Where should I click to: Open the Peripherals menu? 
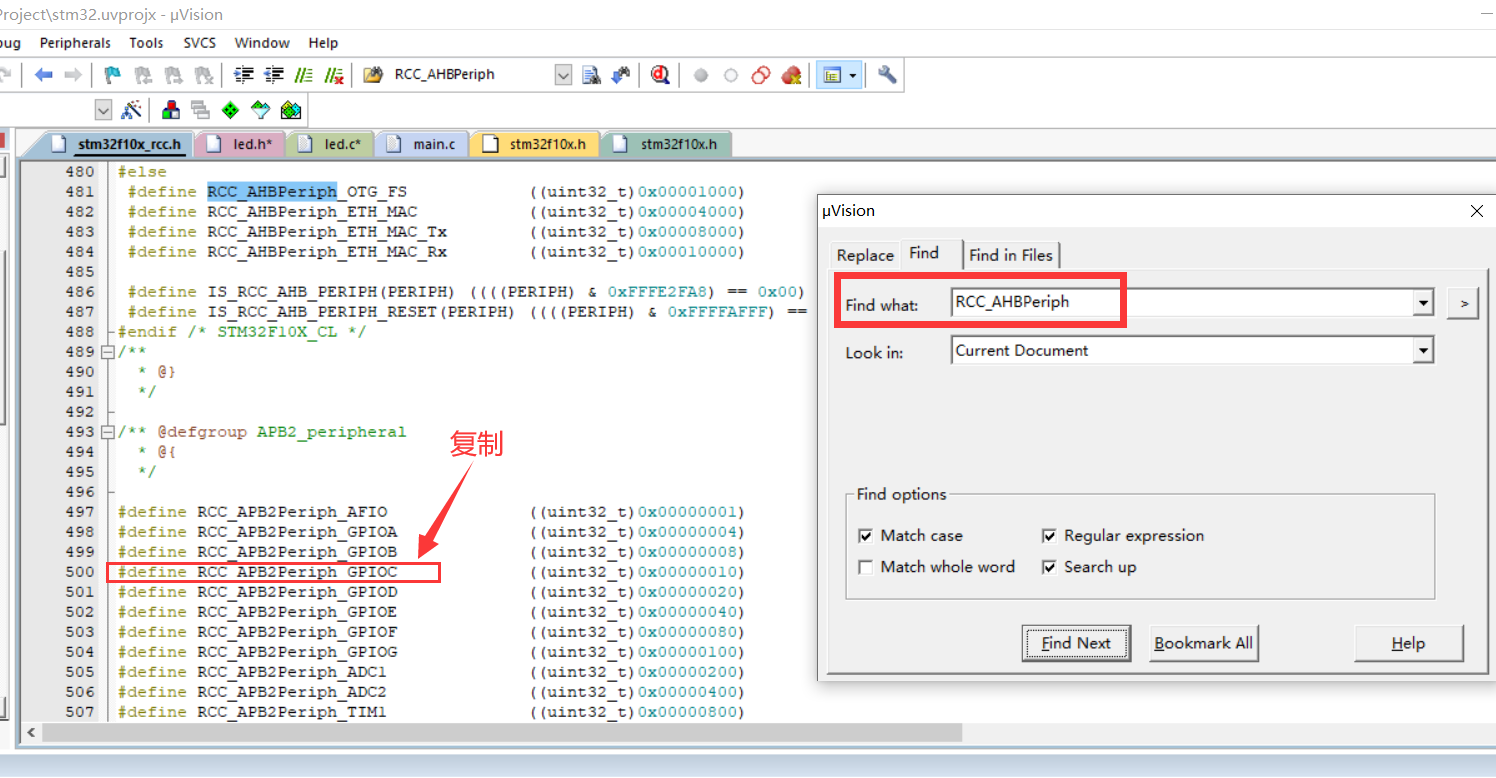click(75, 43)
